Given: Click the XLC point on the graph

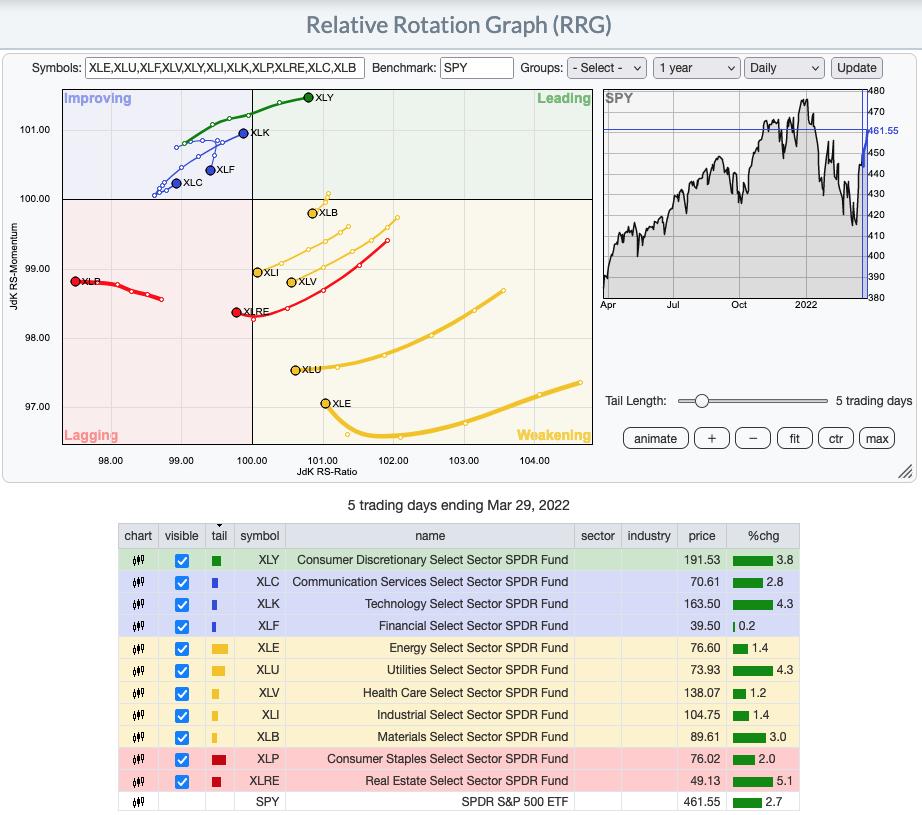Looking at the screenshot, I should (176, 183).
